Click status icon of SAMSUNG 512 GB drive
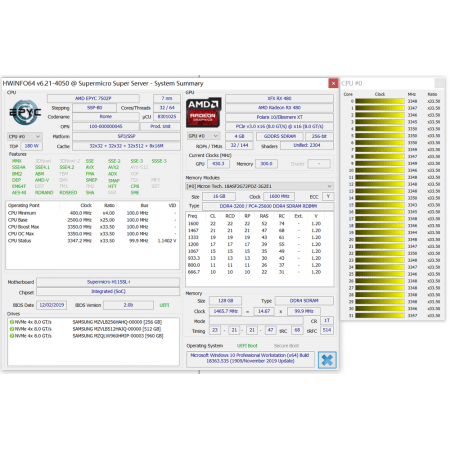 coord(12,329)
